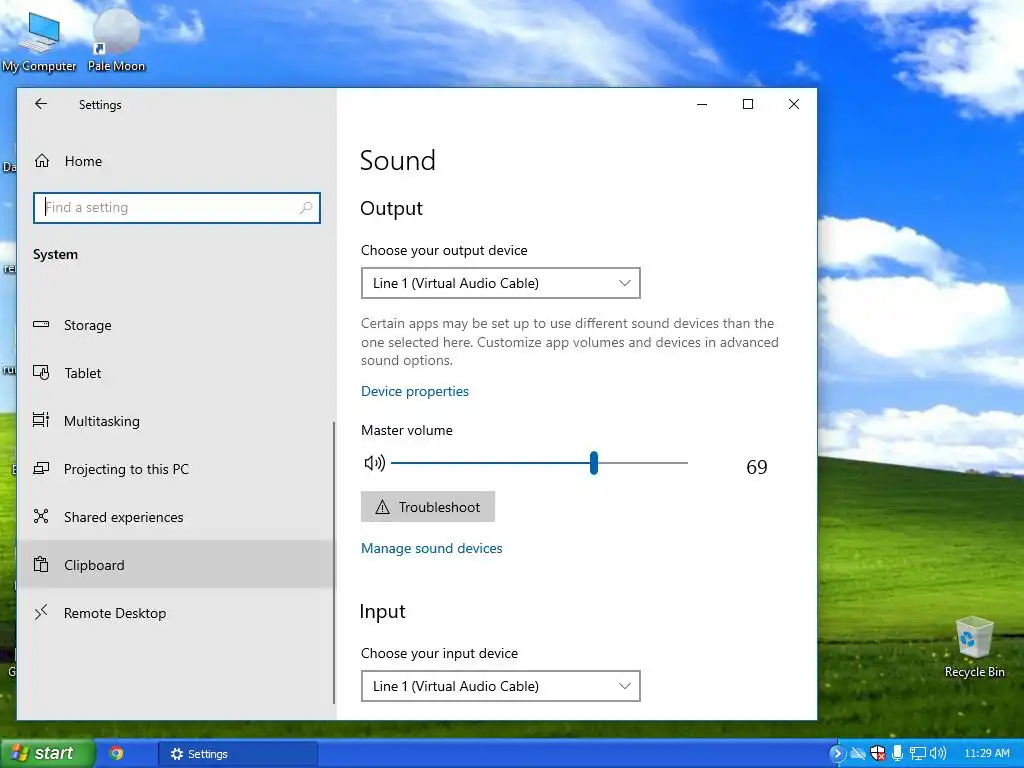Click the Home house icon
The image size is (1024, 768).
point(42,161)
